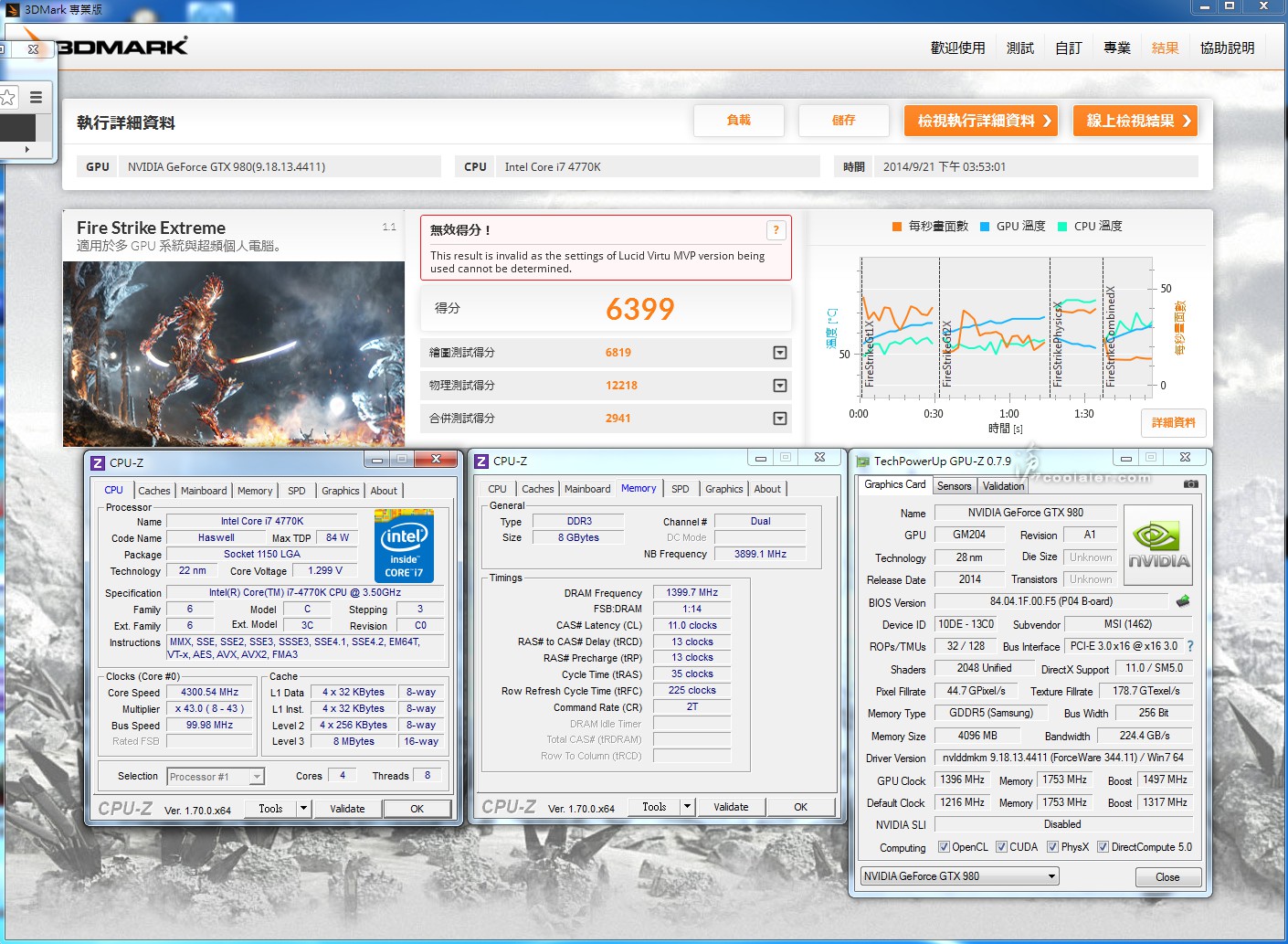This screenshot has width=1288, height=944.
Task: Click the NVIDIA logo in GPU-Z
Action: click(x=1158, y=546)
